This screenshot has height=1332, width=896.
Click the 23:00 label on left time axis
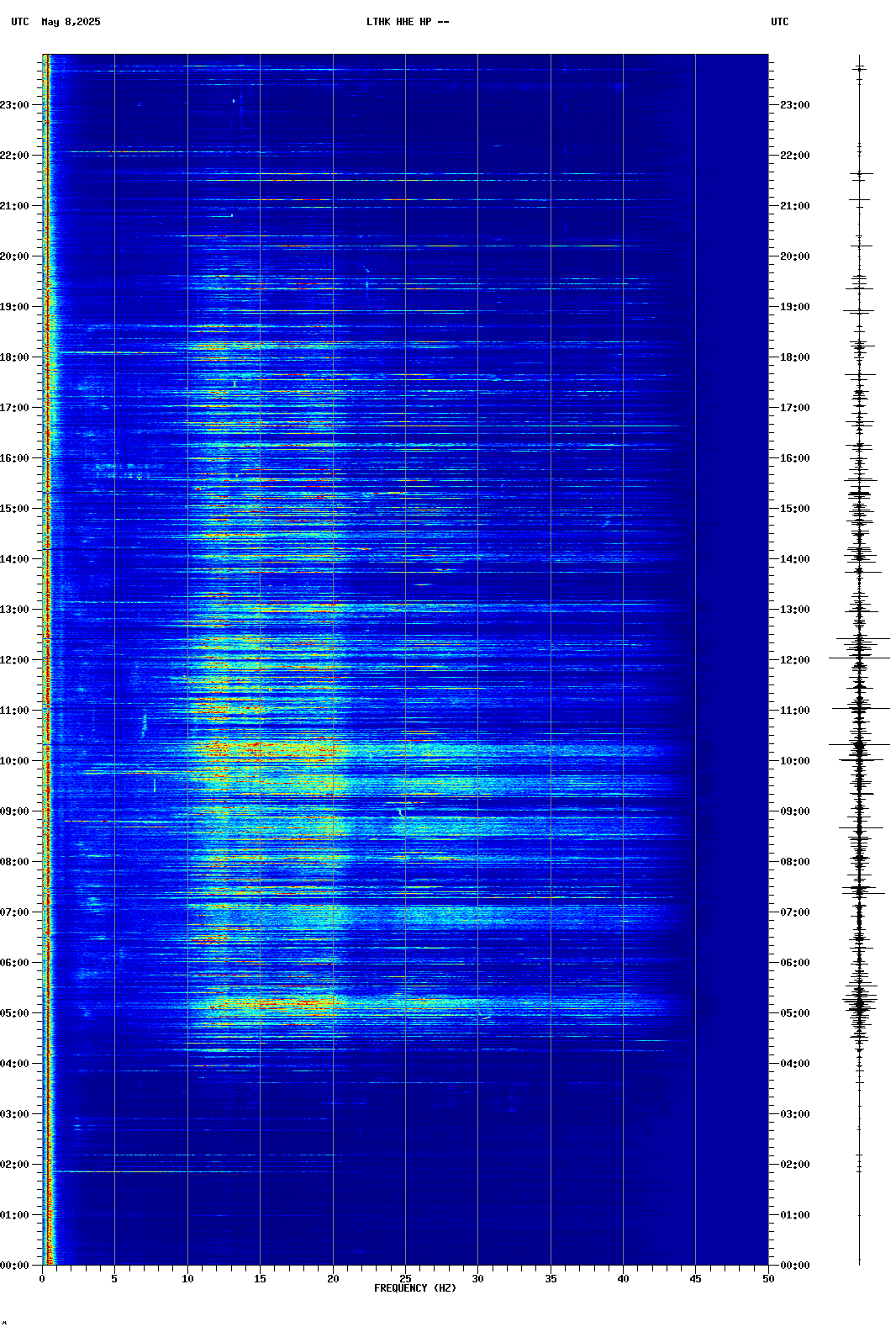click(14, 105)
